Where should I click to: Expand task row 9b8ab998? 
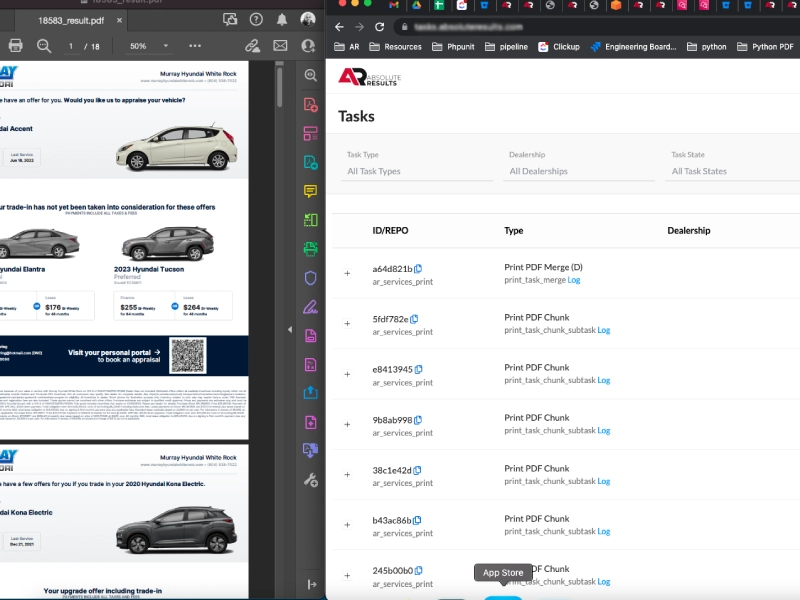pos(347,424)
